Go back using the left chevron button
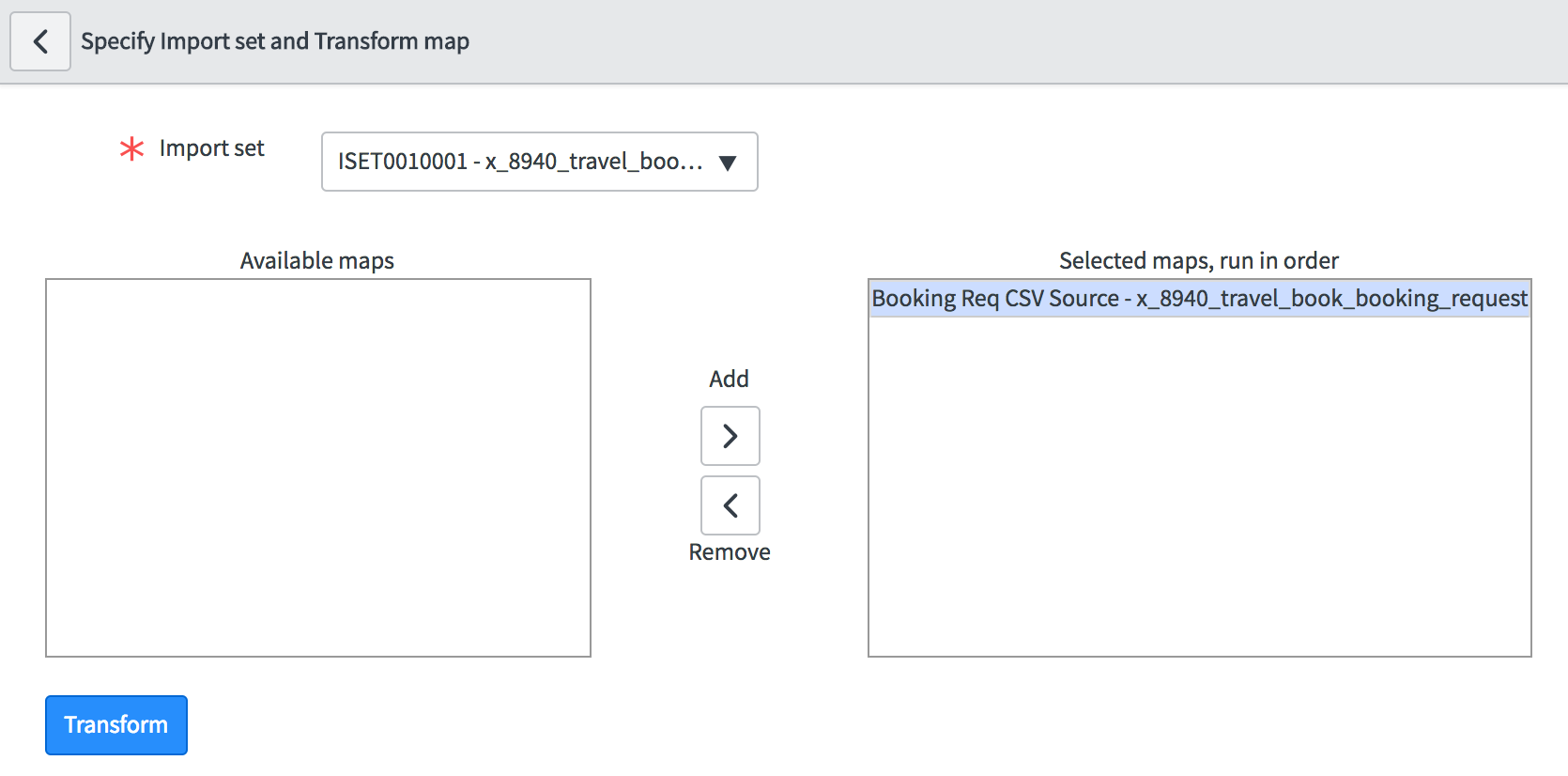 (40, 41)
